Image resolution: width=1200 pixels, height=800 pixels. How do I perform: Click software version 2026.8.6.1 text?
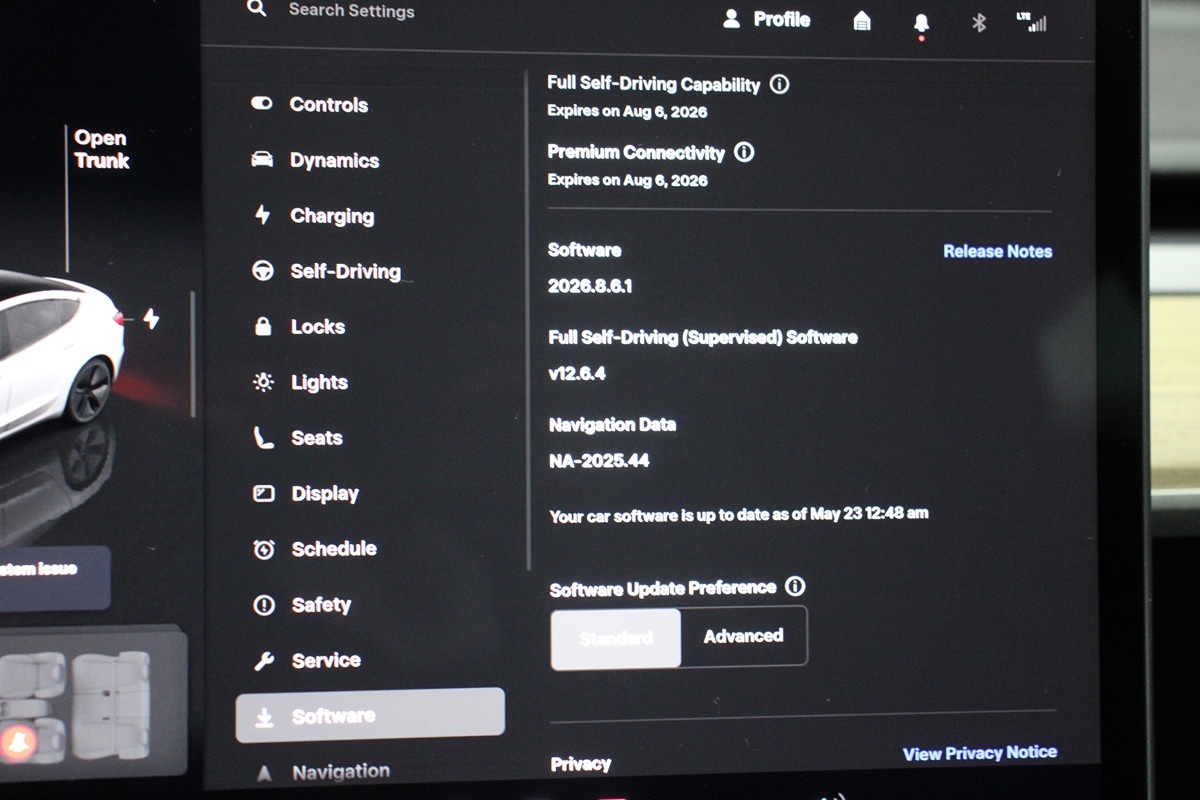(590, 286)
